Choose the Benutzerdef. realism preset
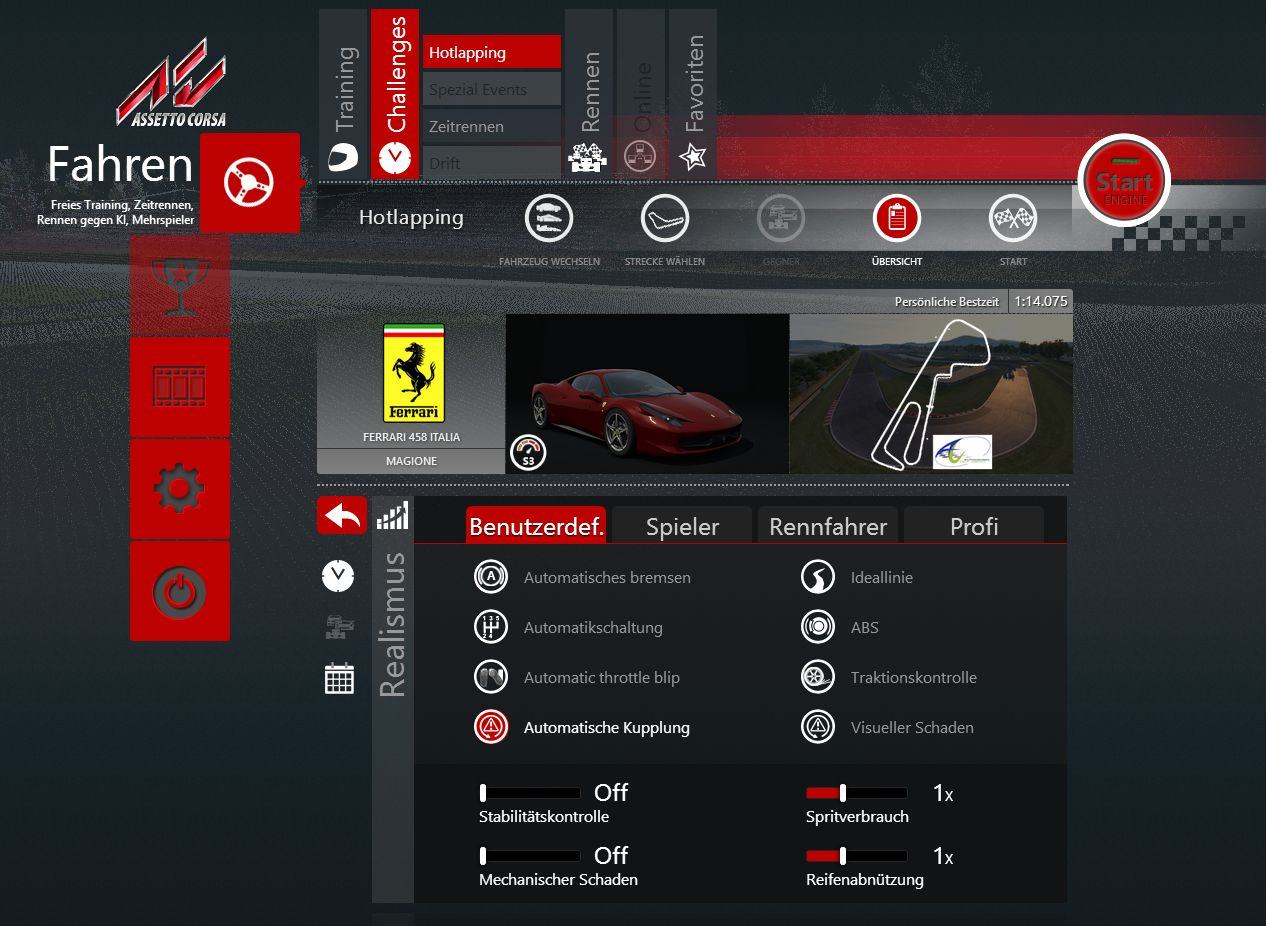This screenshot has height=926, width=1266. pos(536,525)
